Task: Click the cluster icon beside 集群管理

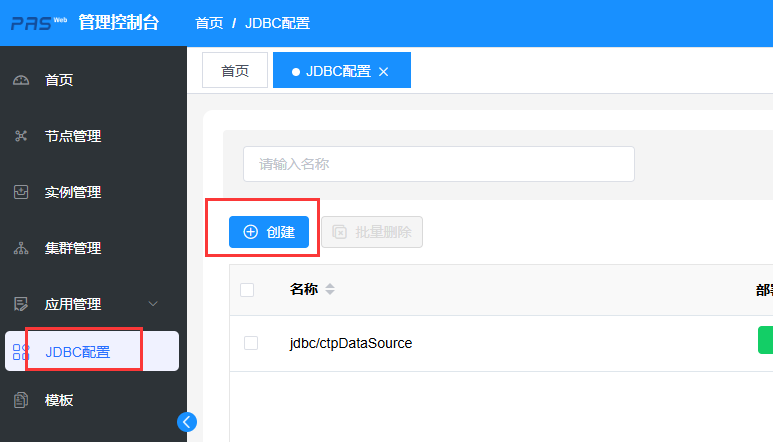Action: click(x=21, y=248)
